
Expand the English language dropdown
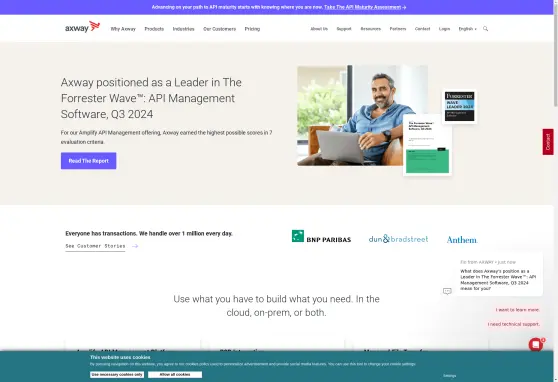pos(467,29)
